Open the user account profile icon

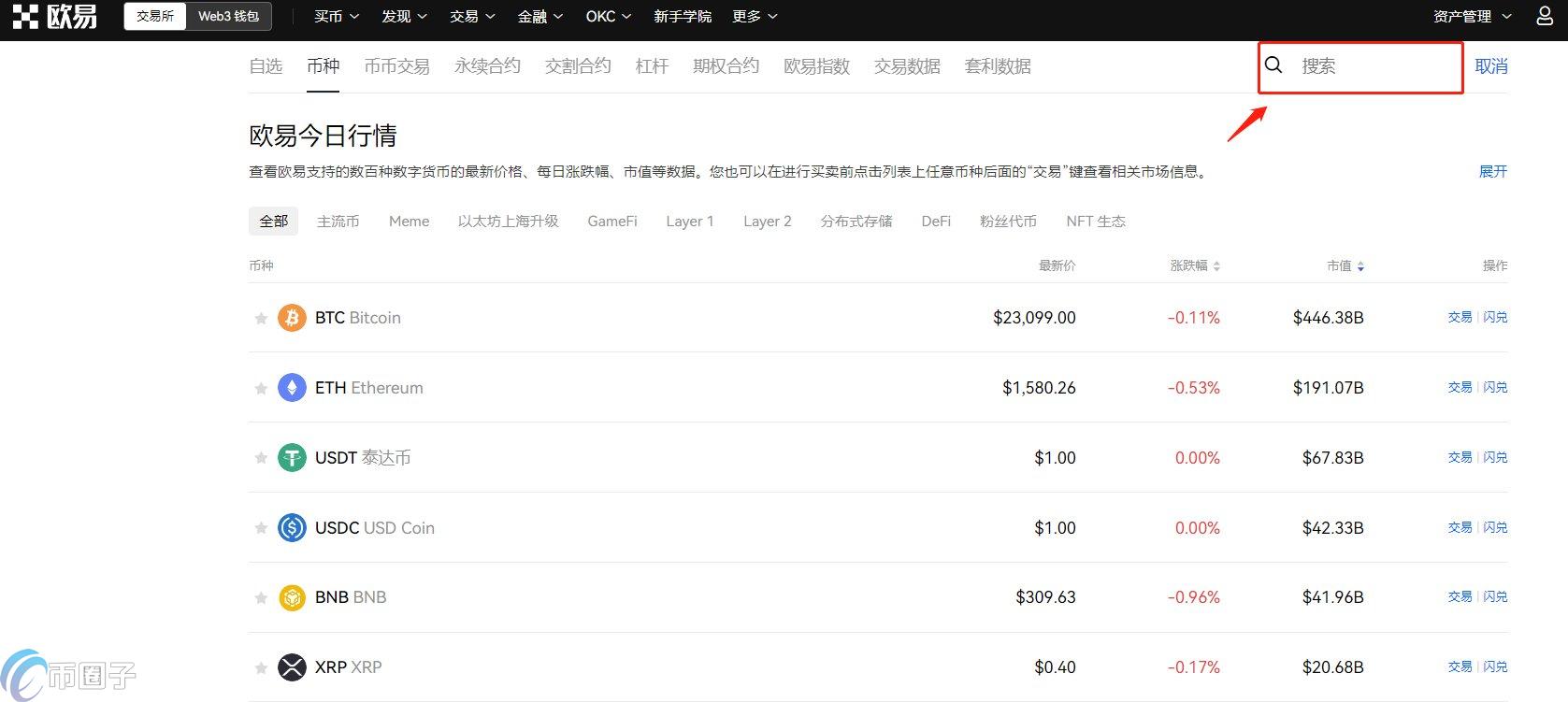coord(1545,17)
